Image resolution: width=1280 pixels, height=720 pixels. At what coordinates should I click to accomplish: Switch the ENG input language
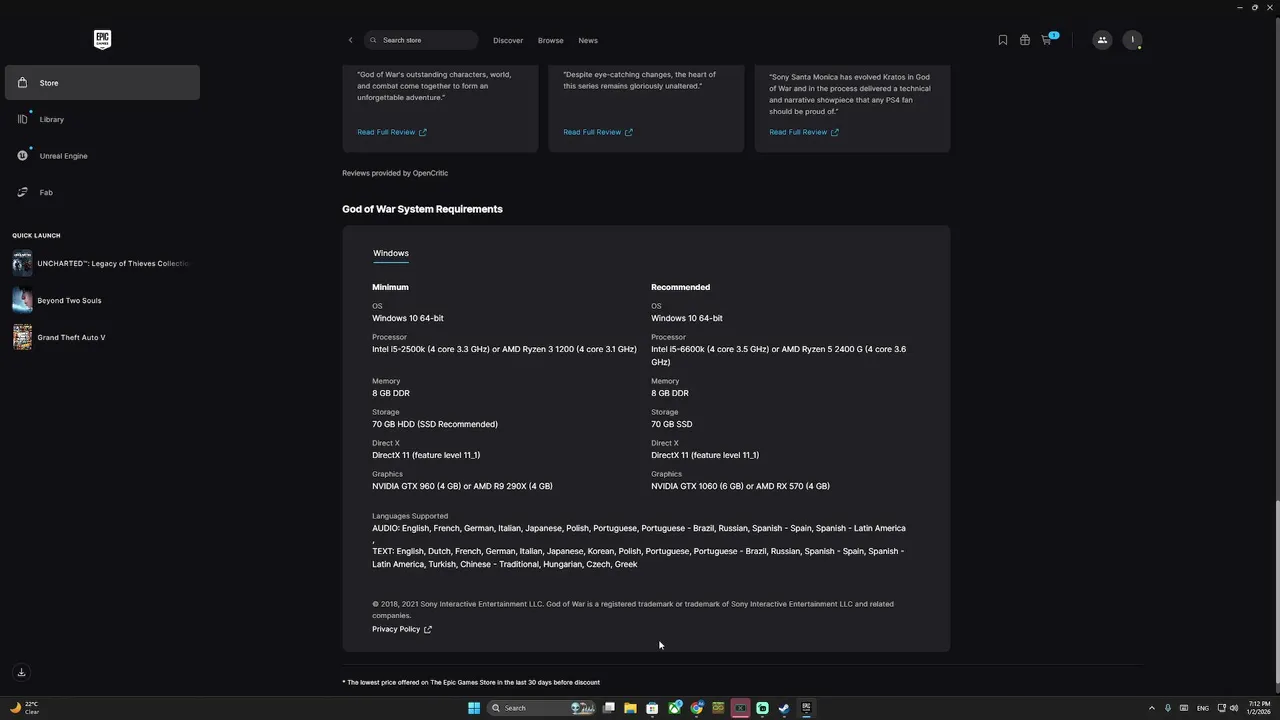click(x=1203, y=708)
